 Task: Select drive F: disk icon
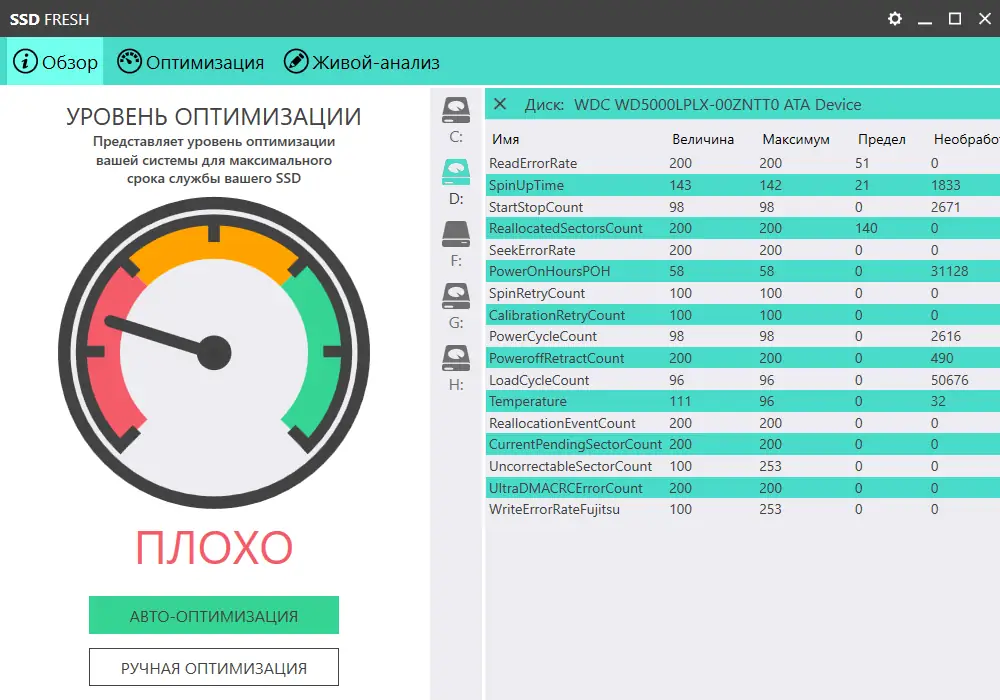(x=456, y=234)
